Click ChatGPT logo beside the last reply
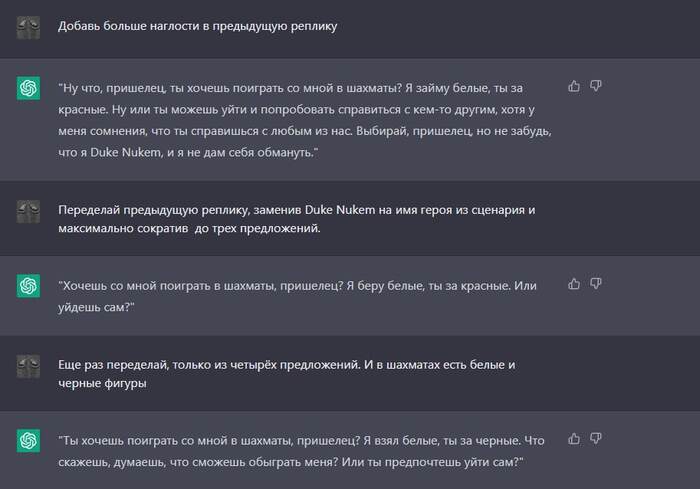Image resolution: width=700 pixels, height=489 pixels. point(28,440)
